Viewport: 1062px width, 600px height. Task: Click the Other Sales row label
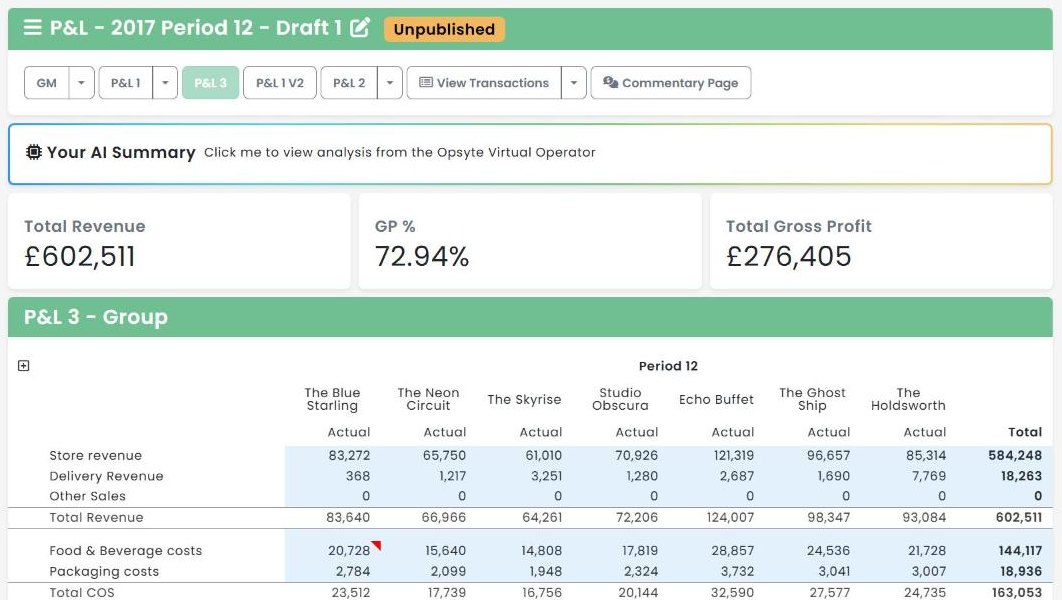click(87, 496)
